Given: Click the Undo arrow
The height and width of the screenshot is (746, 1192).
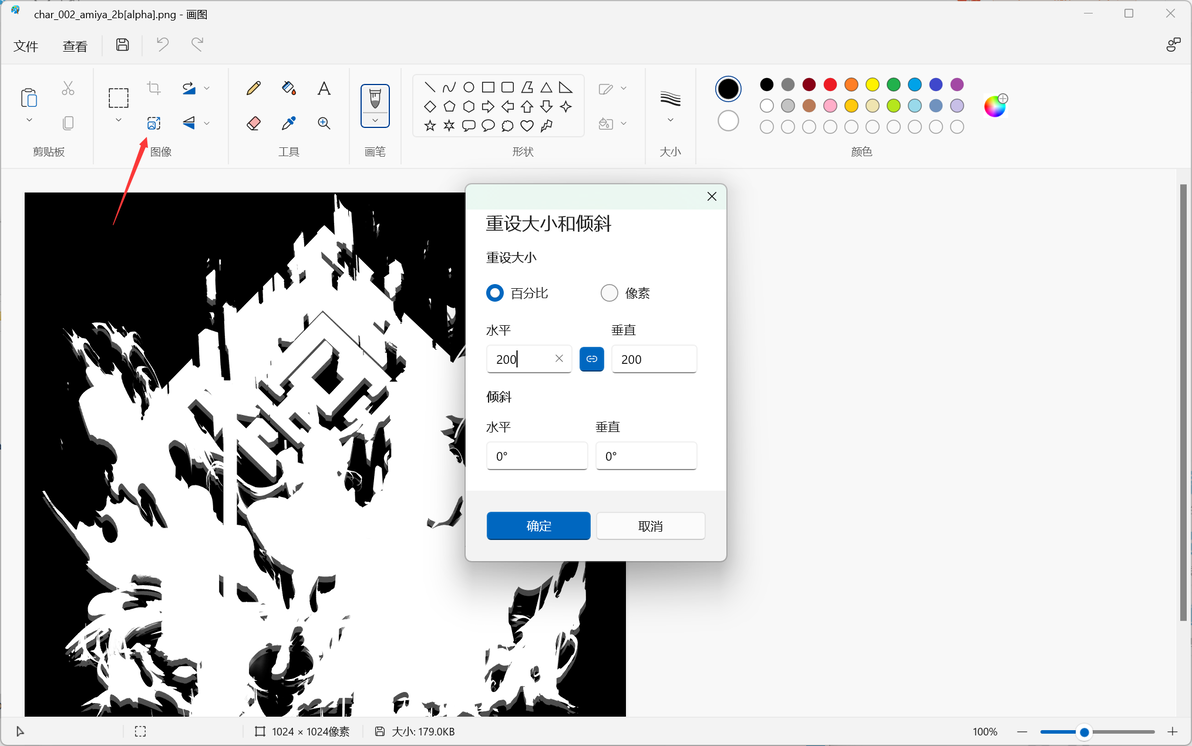Looking at the screenshot, I should [163, 45].
